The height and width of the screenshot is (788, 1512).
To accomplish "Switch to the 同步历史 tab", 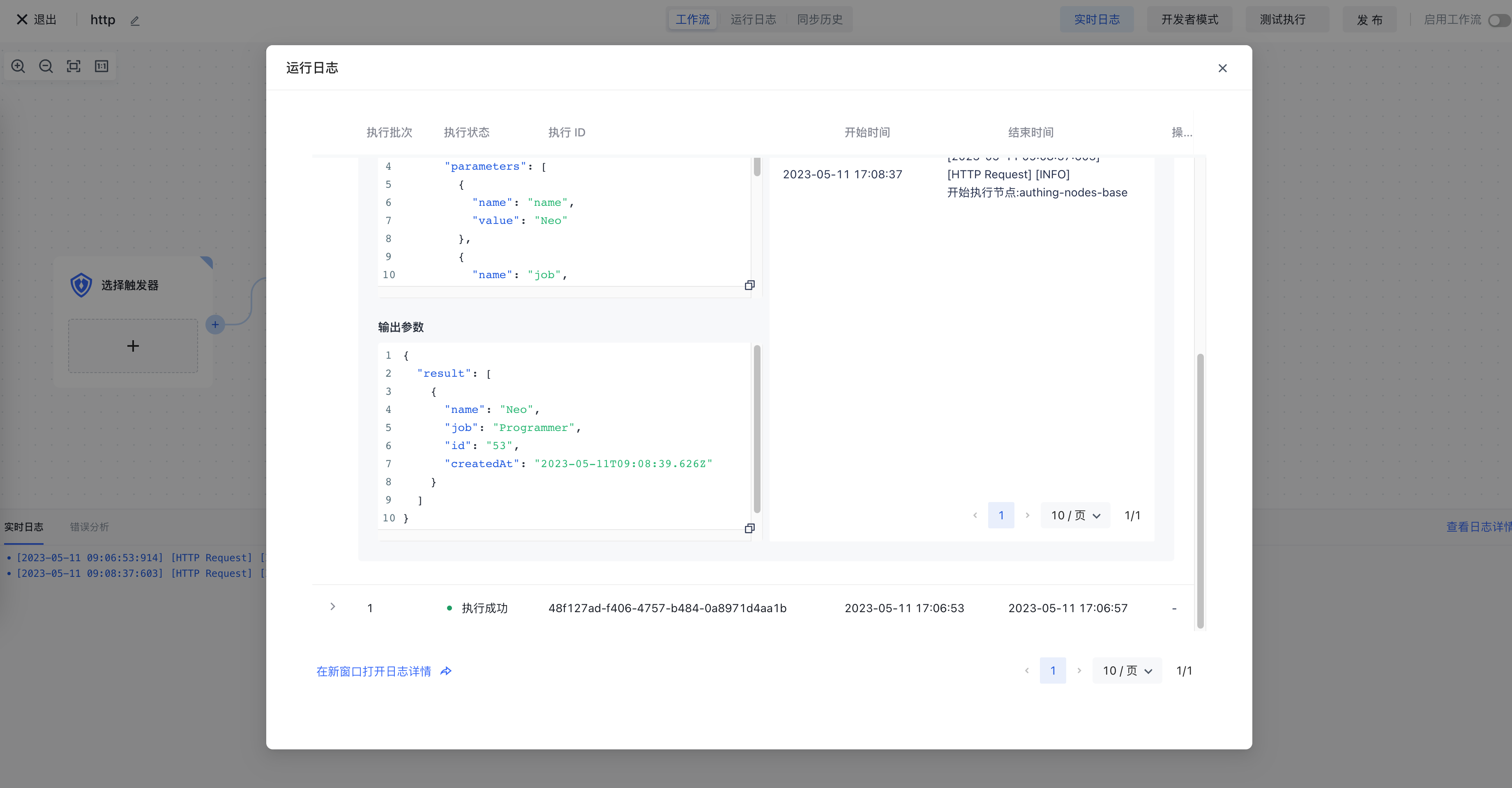I will click(819, 20).
